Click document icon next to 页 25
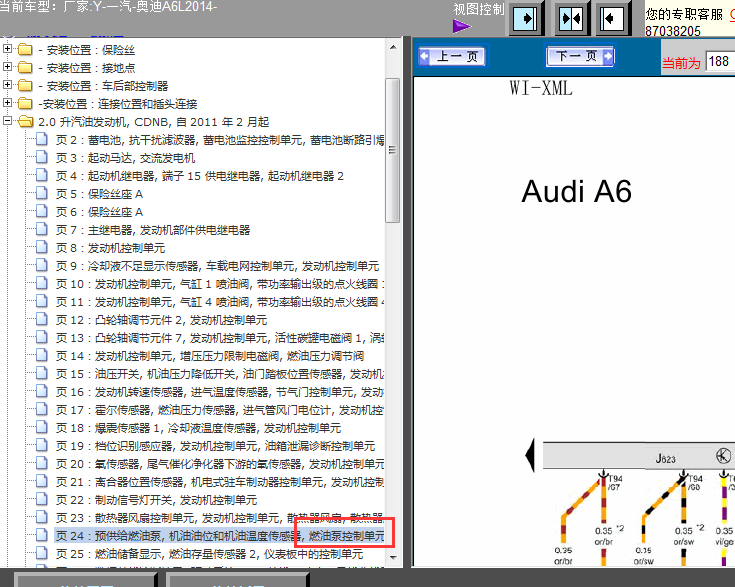 (x=42, y=553)
